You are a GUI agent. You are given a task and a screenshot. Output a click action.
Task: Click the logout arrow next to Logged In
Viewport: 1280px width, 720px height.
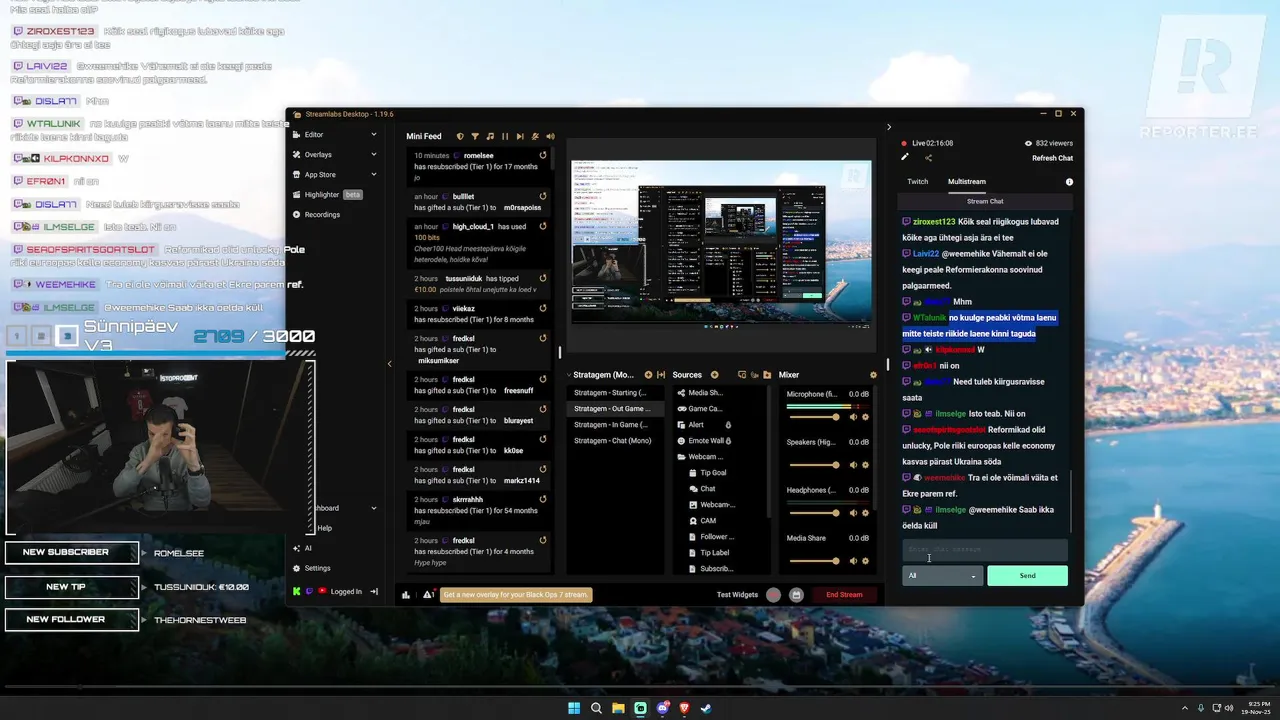[x=374, y=591]
